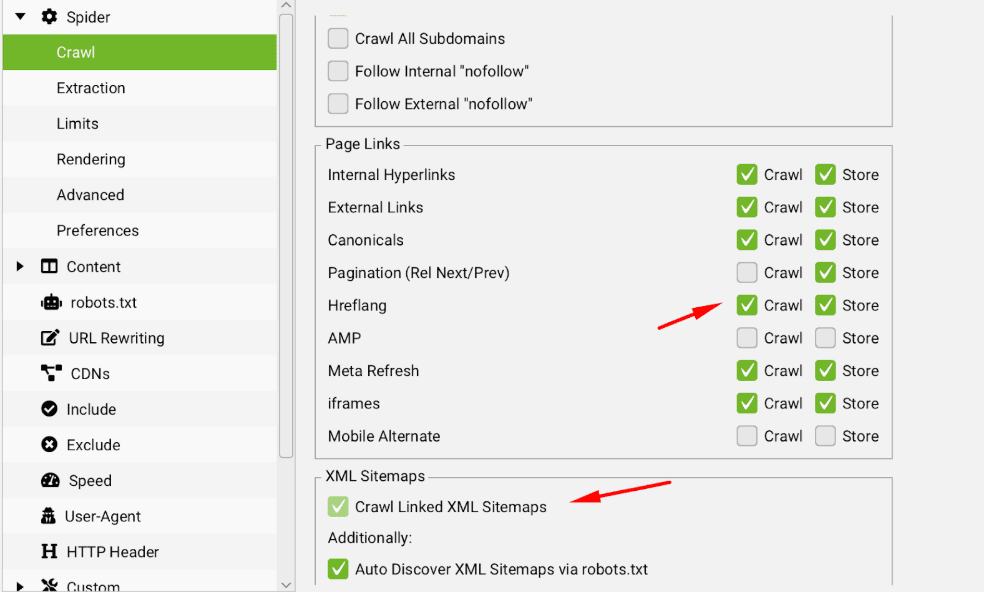The height and width of the screenshot is (592, 984).
Task: Go to the Advanced spider settings
Action: click(x=90, y=195)
